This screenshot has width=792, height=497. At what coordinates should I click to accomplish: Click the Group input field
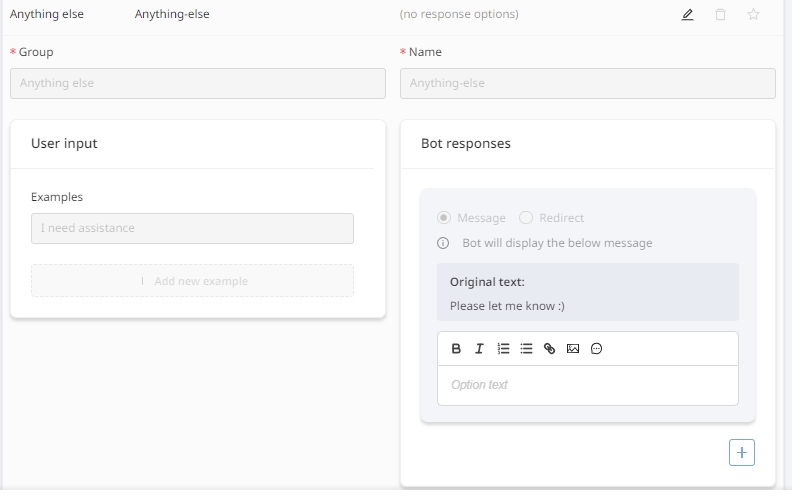click(x=197, y=83)
